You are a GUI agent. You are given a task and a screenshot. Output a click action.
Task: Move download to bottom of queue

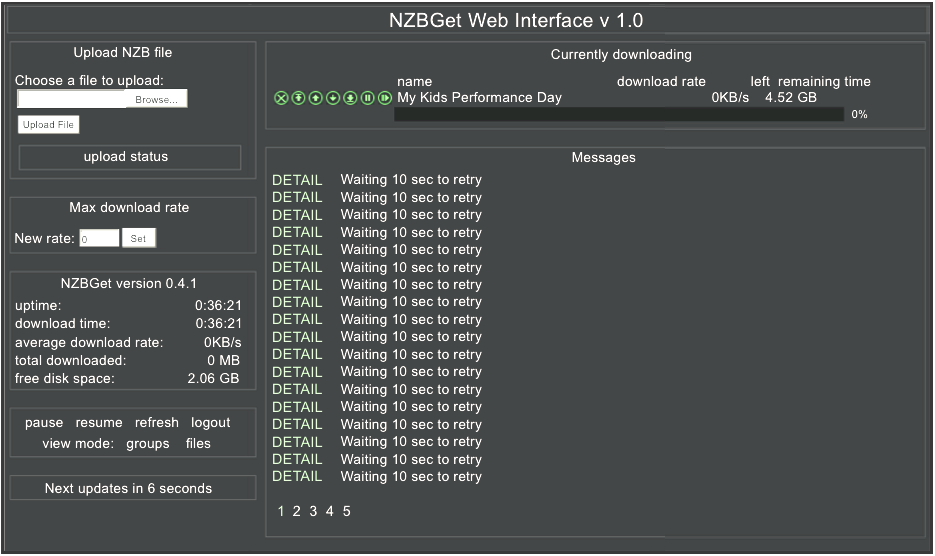click(350, 98)
